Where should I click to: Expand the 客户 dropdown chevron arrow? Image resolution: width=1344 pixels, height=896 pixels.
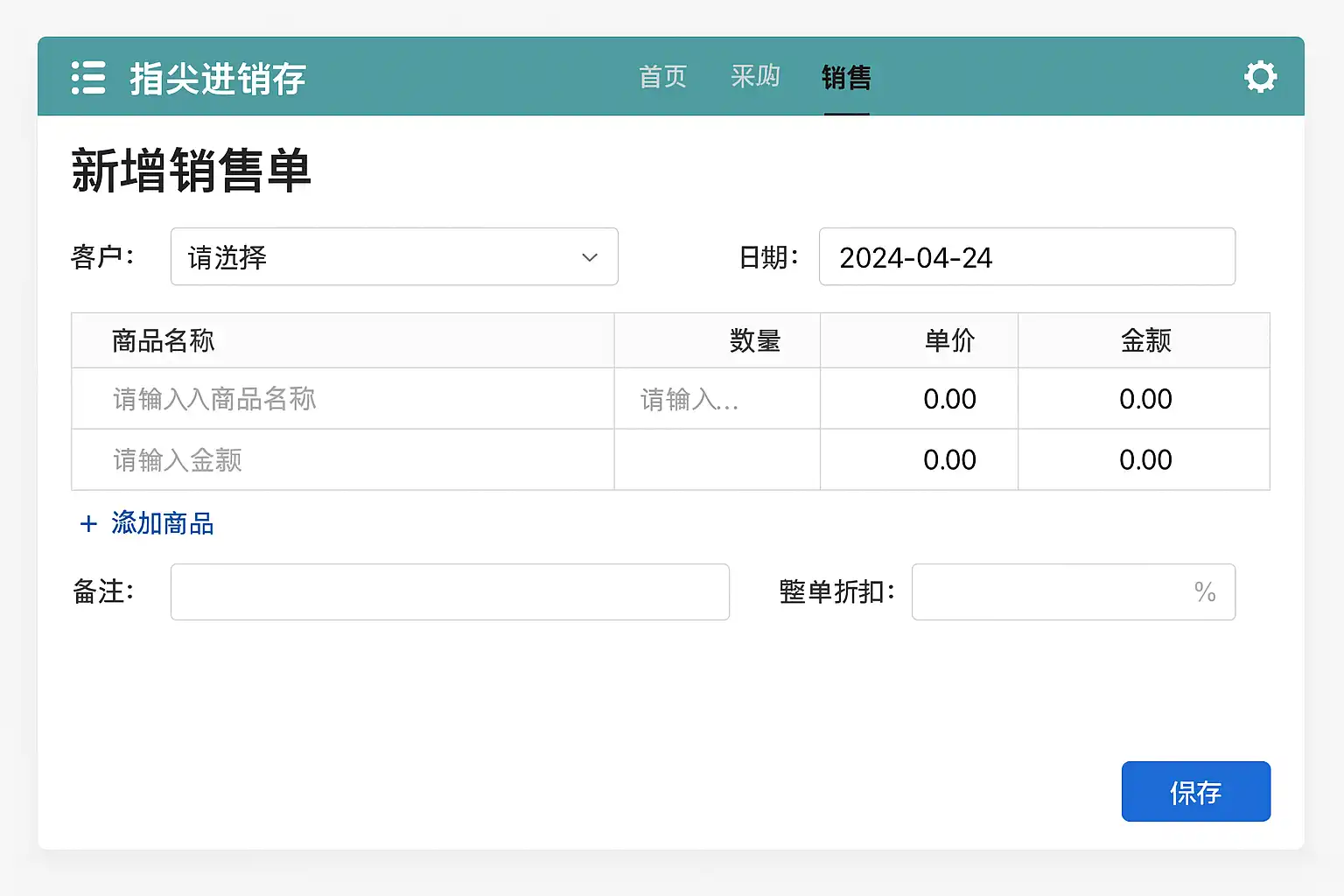pos(590,257)
